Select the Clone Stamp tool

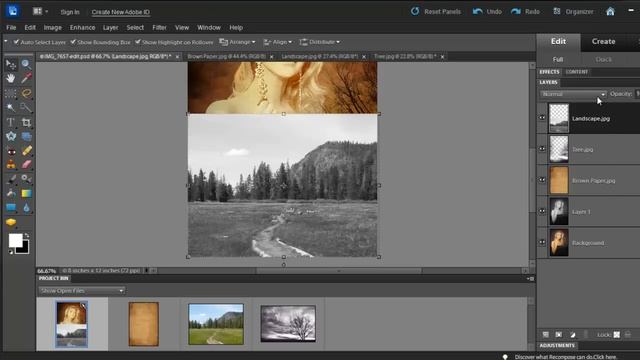[x=11, y=164]
